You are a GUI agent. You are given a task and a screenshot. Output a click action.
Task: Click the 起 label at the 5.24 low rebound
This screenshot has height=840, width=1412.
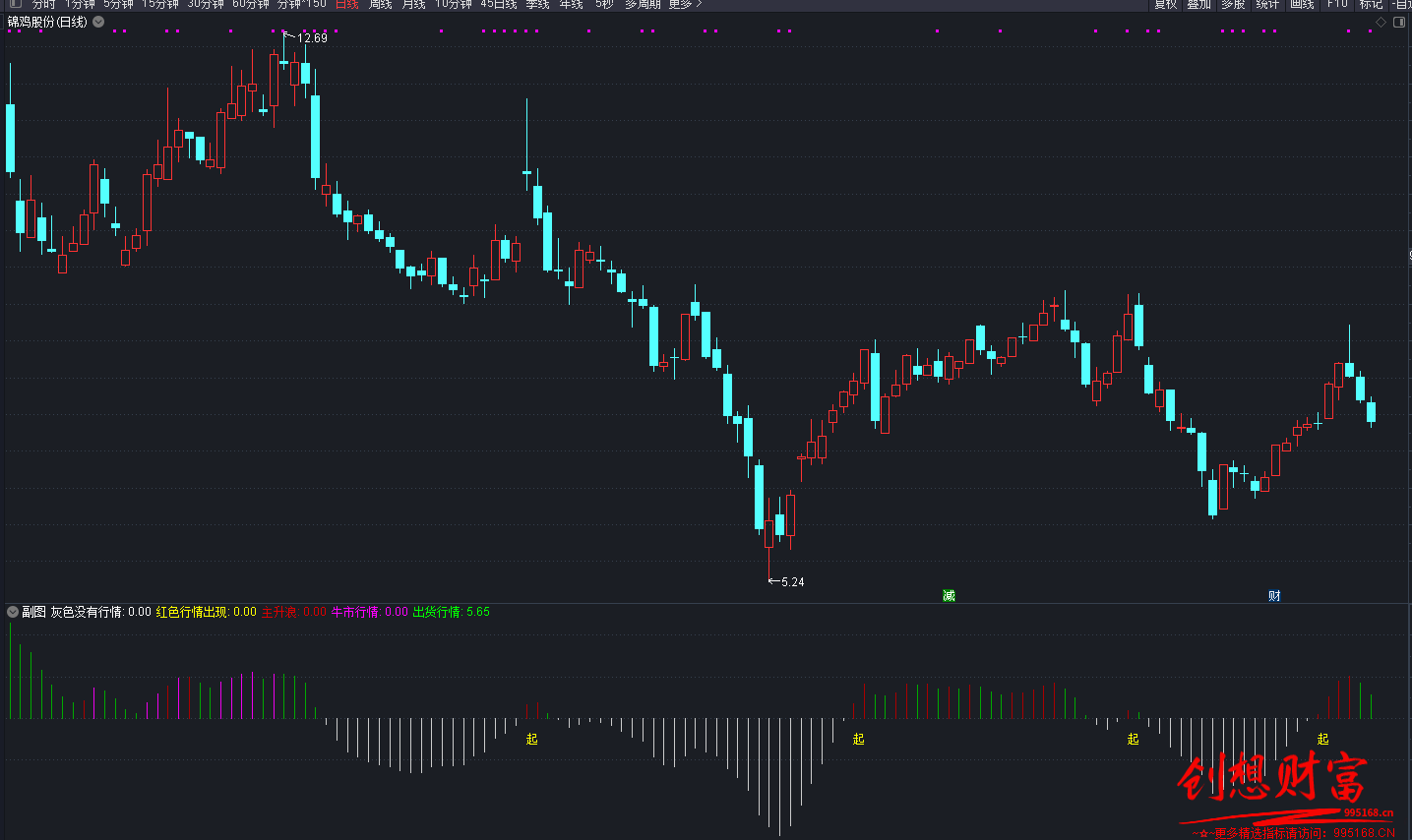[859, 739]
